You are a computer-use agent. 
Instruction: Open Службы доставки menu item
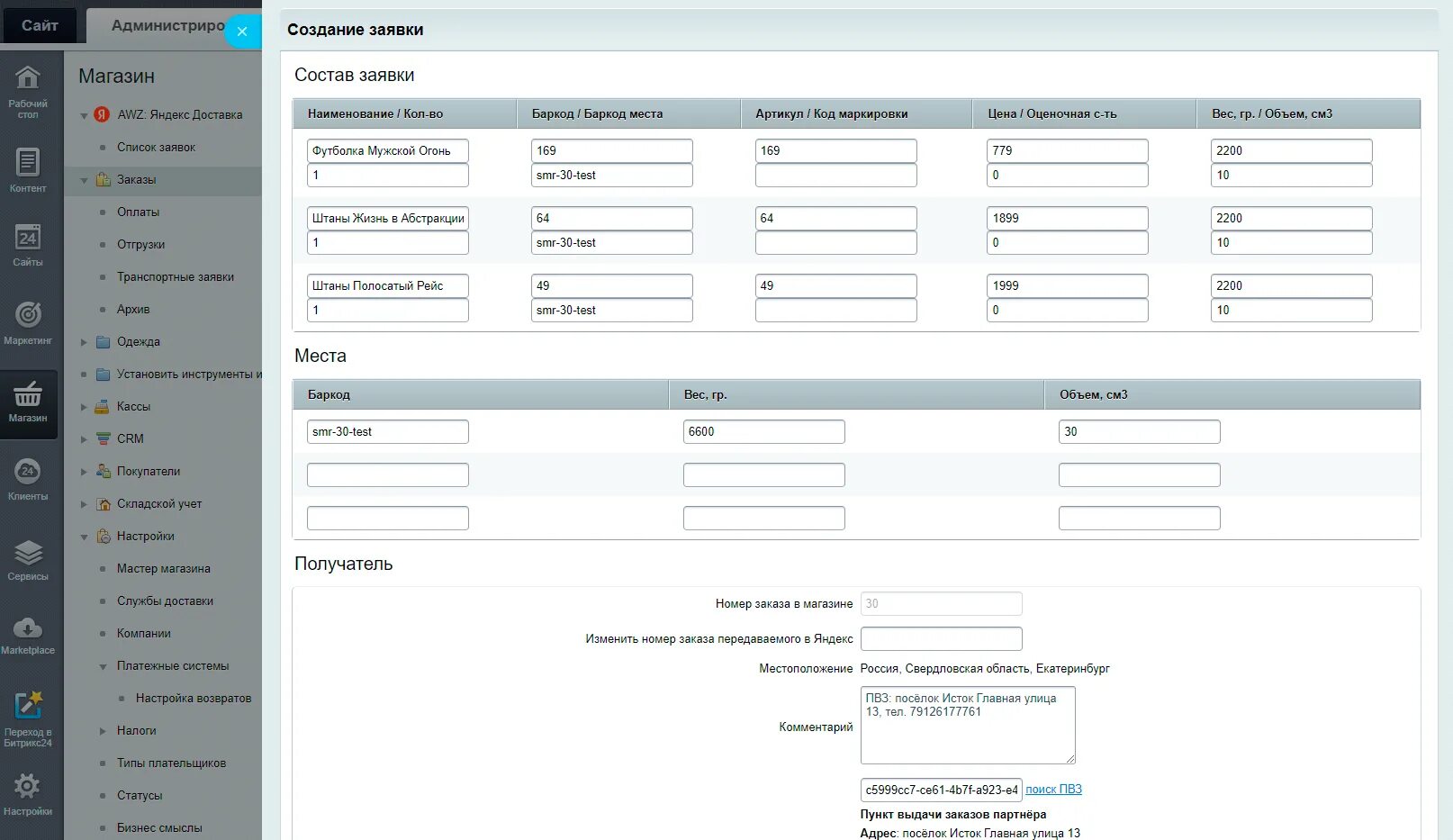click(x=165, y=601)
